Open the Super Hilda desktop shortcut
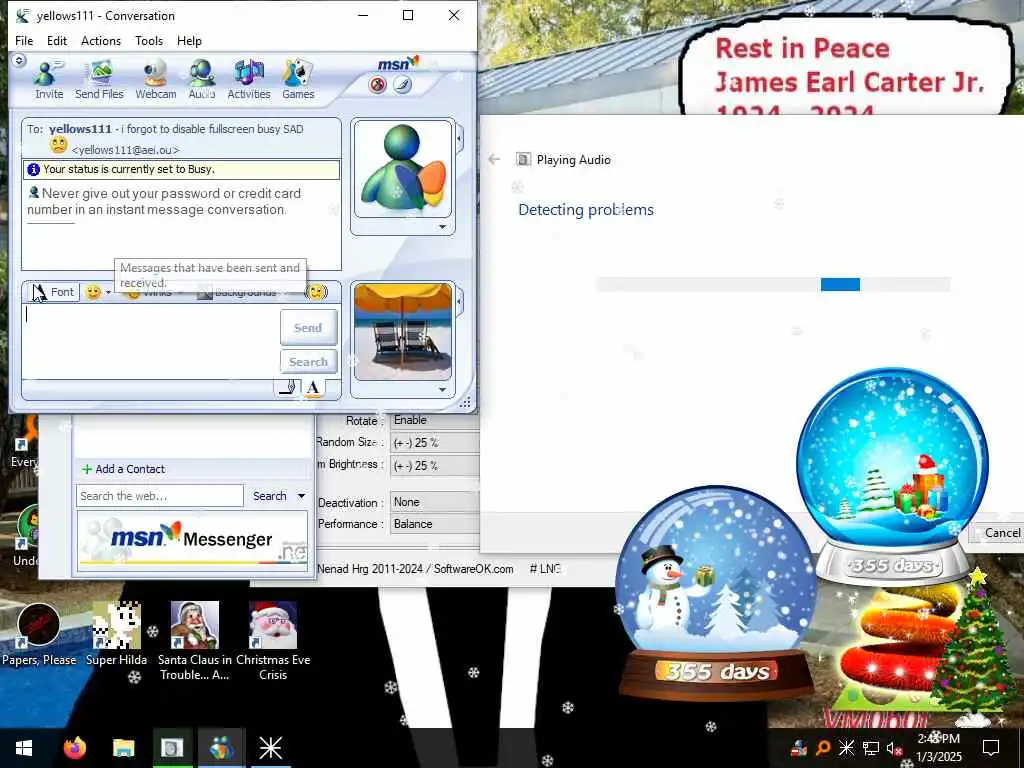 click(116, 635)
